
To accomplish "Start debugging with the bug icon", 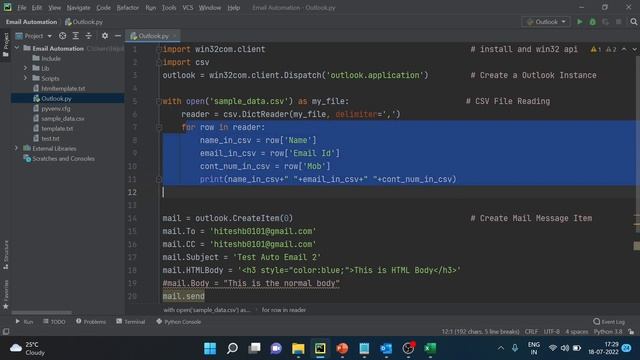I will (593, 22).
